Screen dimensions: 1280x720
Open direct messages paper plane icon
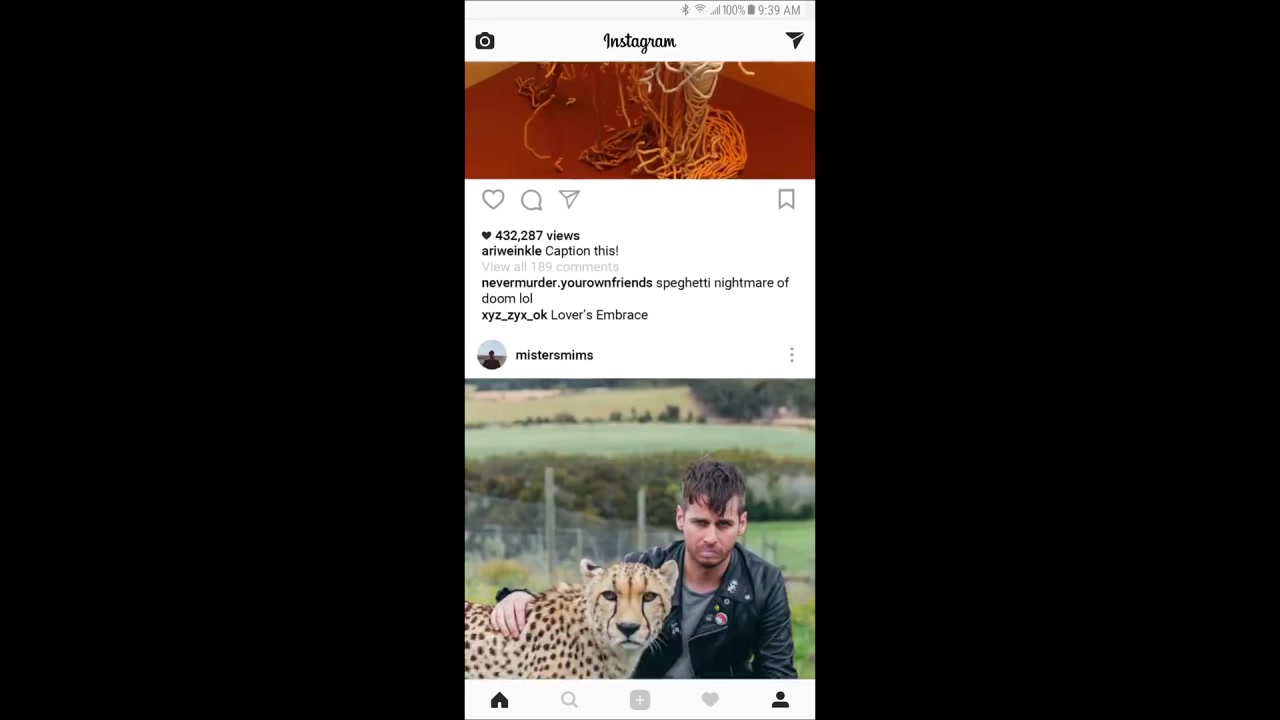tap(794, 40)
